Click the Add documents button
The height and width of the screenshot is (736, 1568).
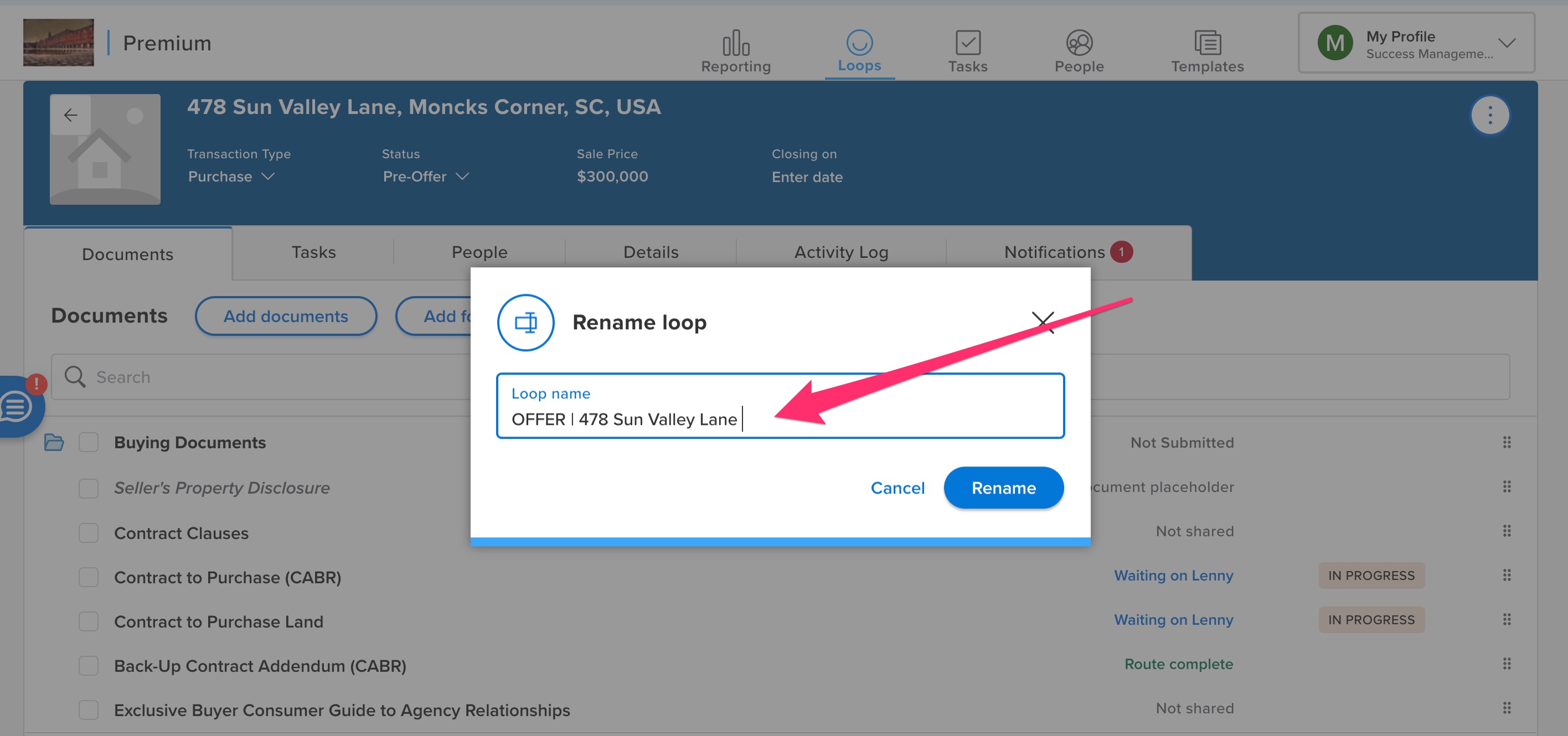286,317
